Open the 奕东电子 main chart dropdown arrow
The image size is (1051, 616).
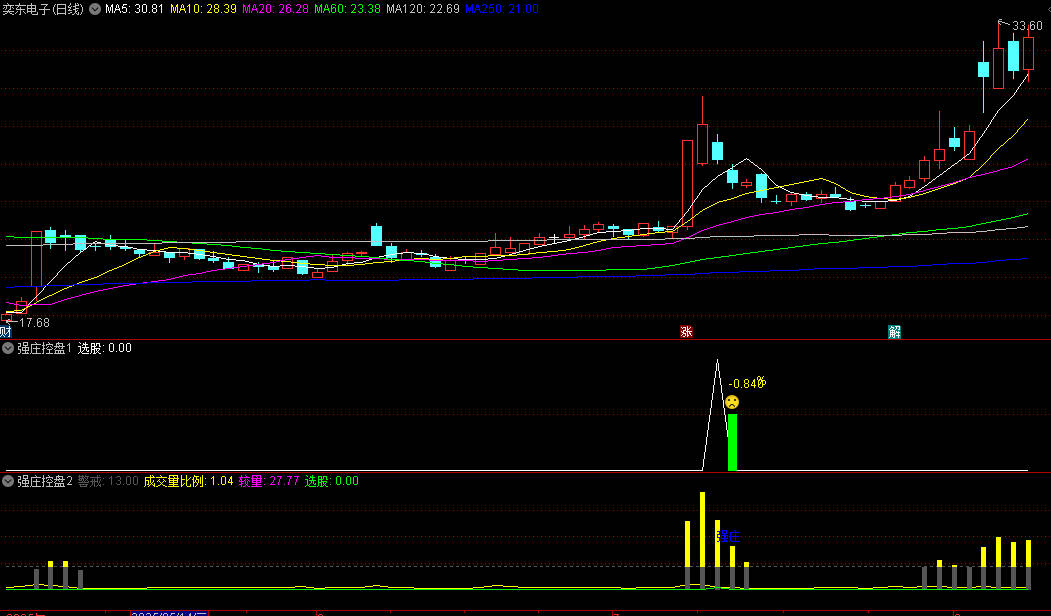tap(95, 9)
